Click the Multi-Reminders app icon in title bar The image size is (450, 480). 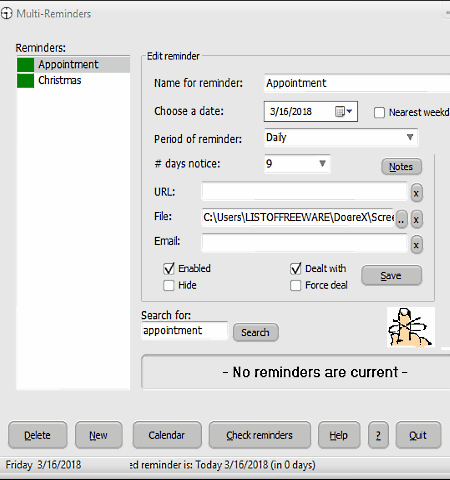pos(6,13)
